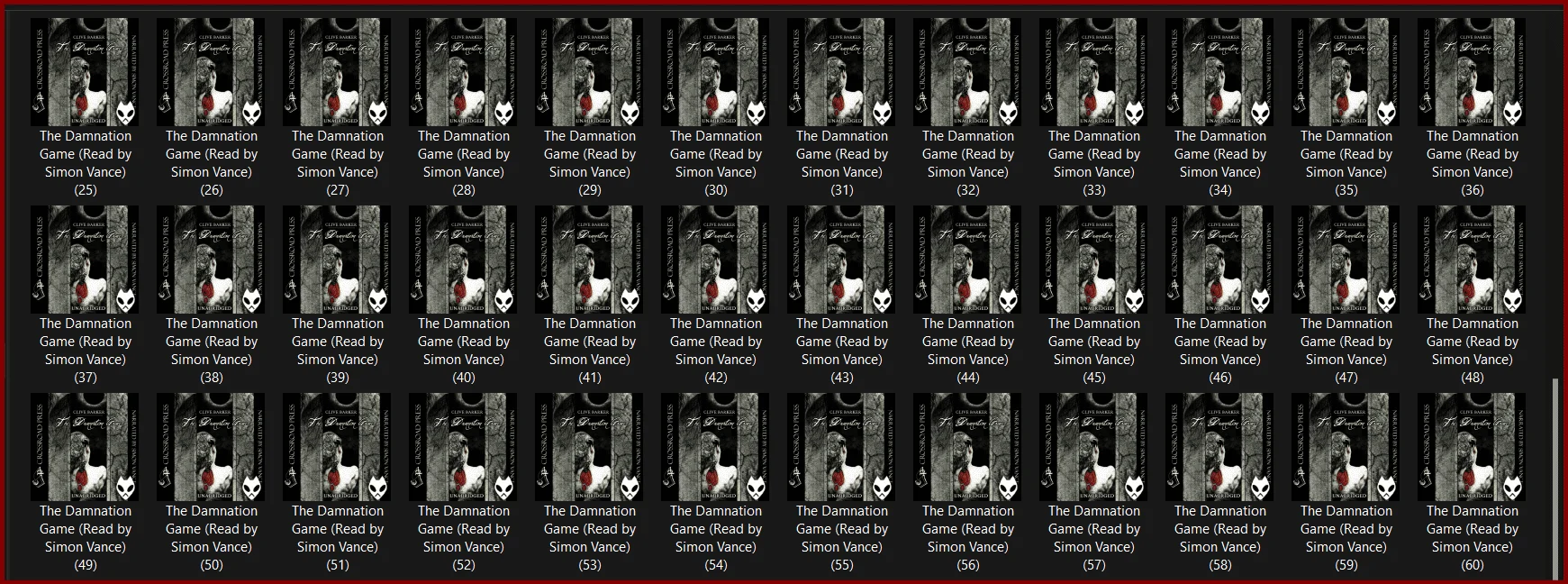Select the Damnation Game file thumbnail numbered (58)
1568x584 pixels.
click(x=1220, y=447)
